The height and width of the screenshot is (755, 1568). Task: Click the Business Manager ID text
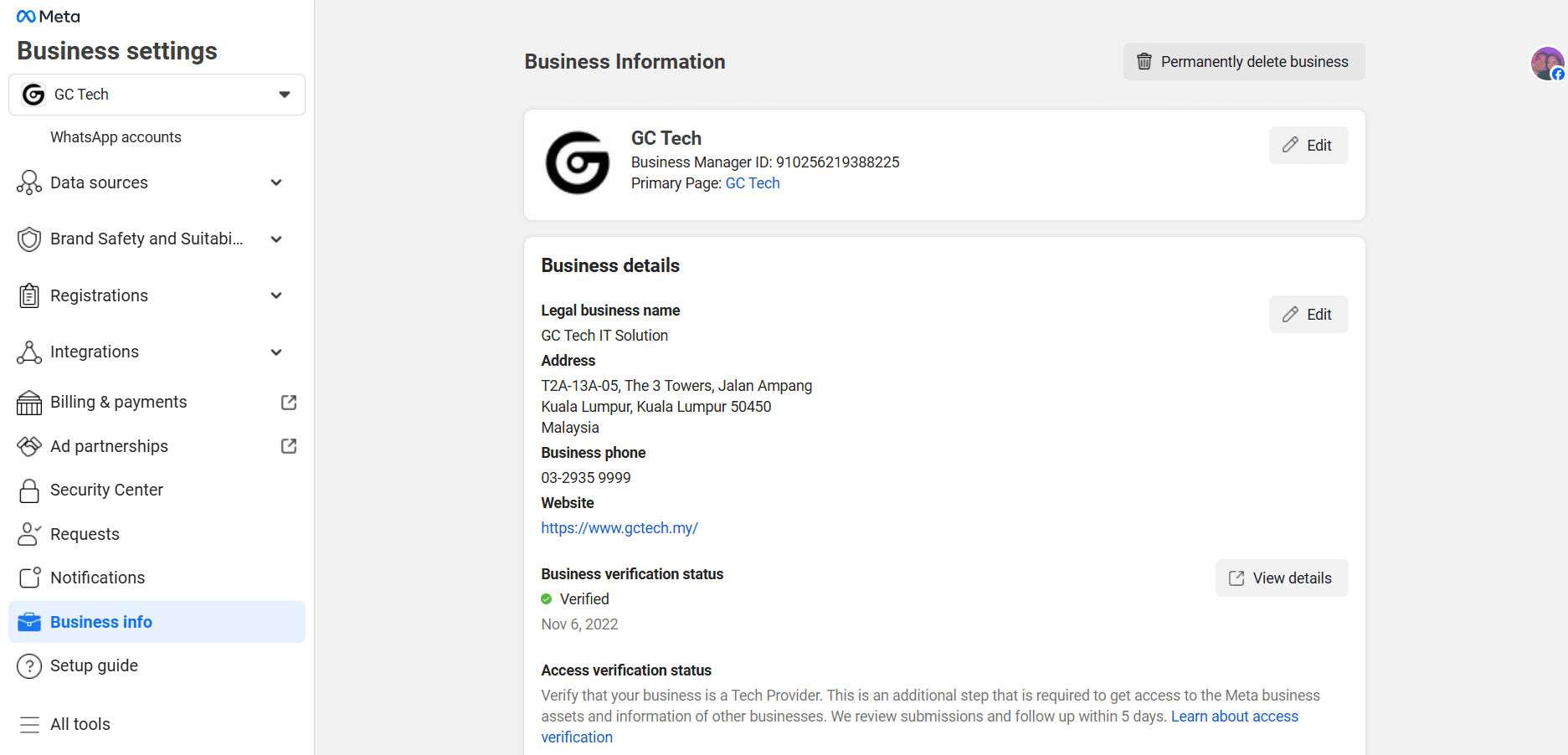[765, 162]
